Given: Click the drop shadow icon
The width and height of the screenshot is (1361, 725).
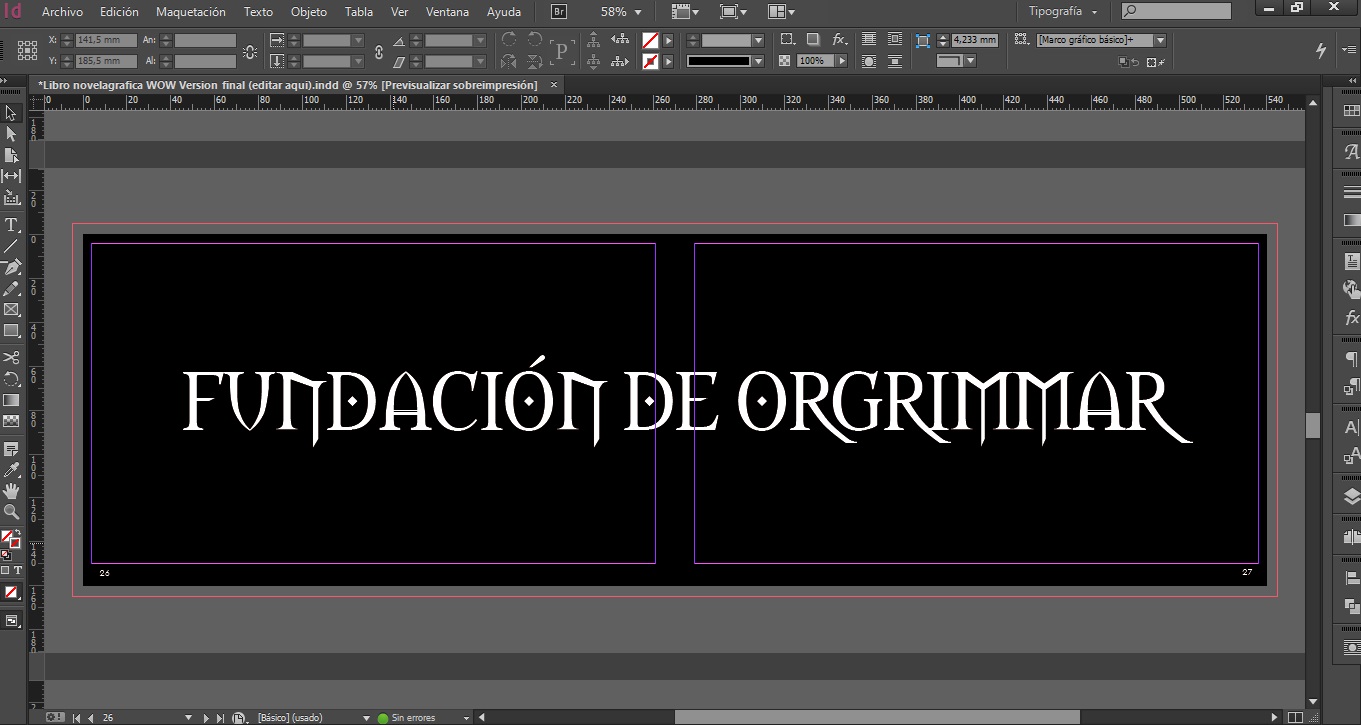Looking at the screenshot, I should point(813,40).
